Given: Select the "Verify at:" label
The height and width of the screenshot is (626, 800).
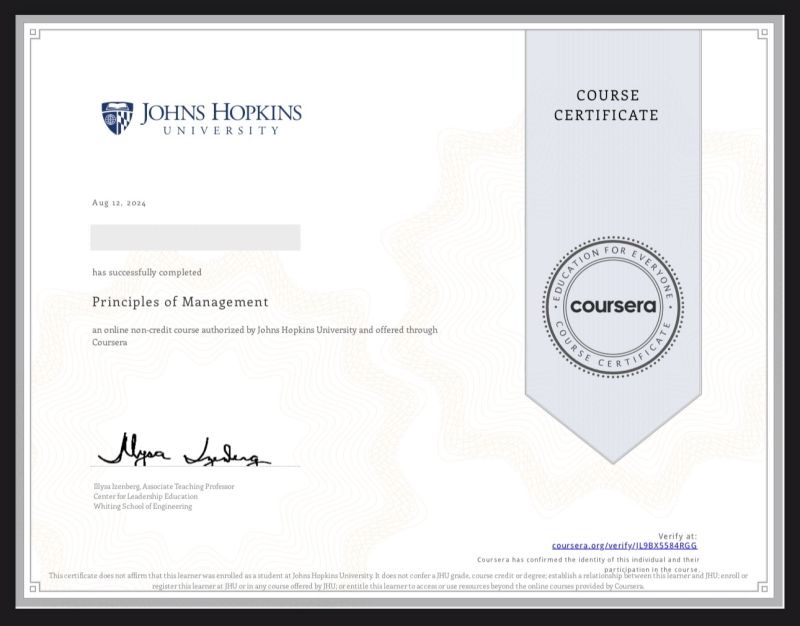Looking at the screenshot, I should click(x=677, y=536).
